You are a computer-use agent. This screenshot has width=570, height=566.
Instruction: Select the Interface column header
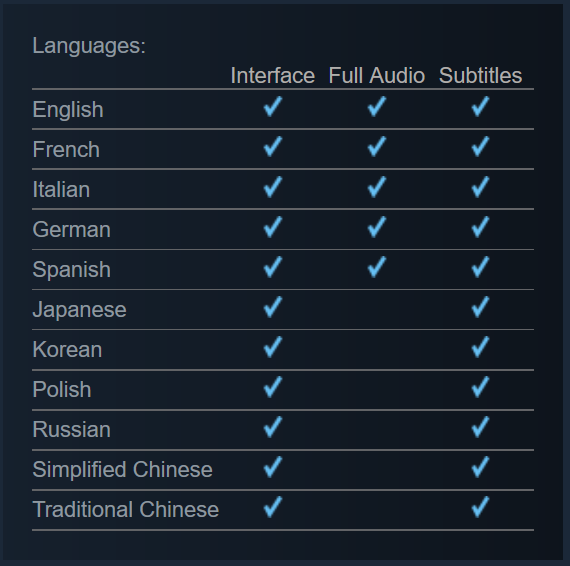pos(273,76)
